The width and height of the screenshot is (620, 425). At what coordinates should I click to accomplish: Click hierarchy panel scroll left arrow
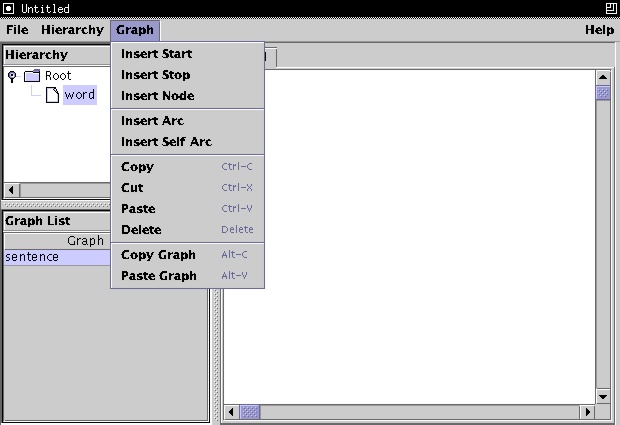[x=11, y=190]
